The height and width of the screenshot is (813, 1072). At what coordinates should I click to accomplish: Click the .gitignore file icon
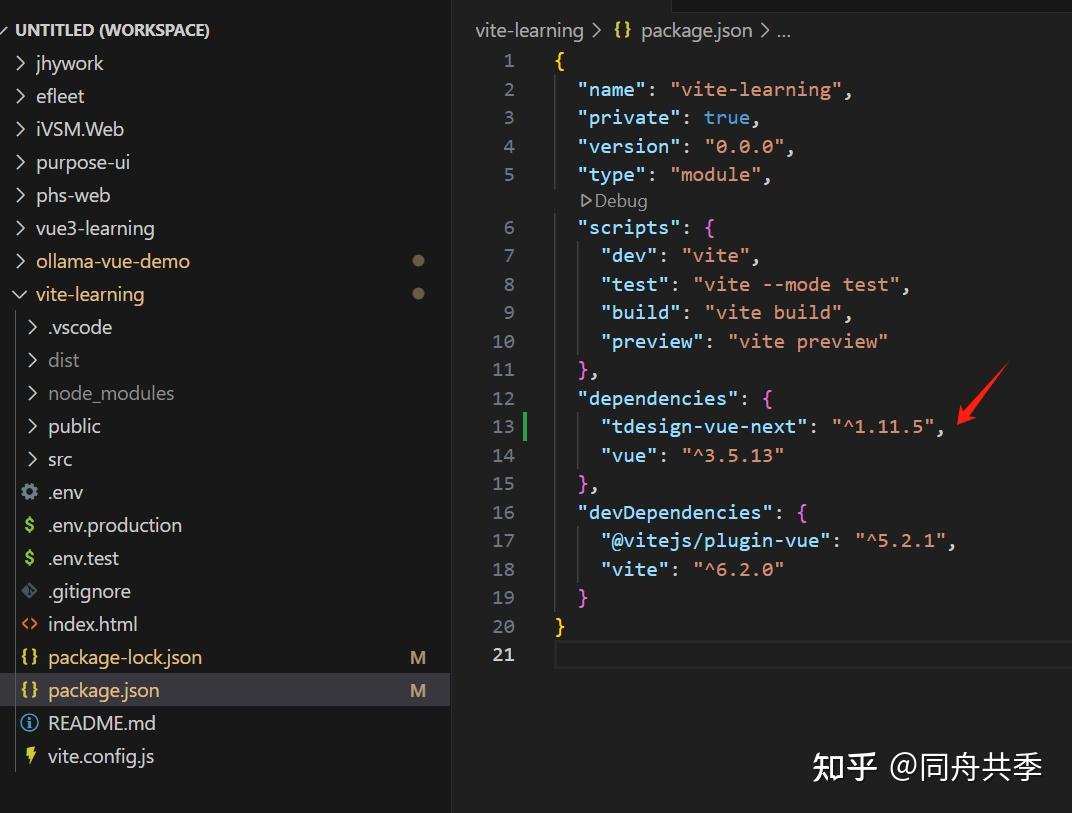30,590
